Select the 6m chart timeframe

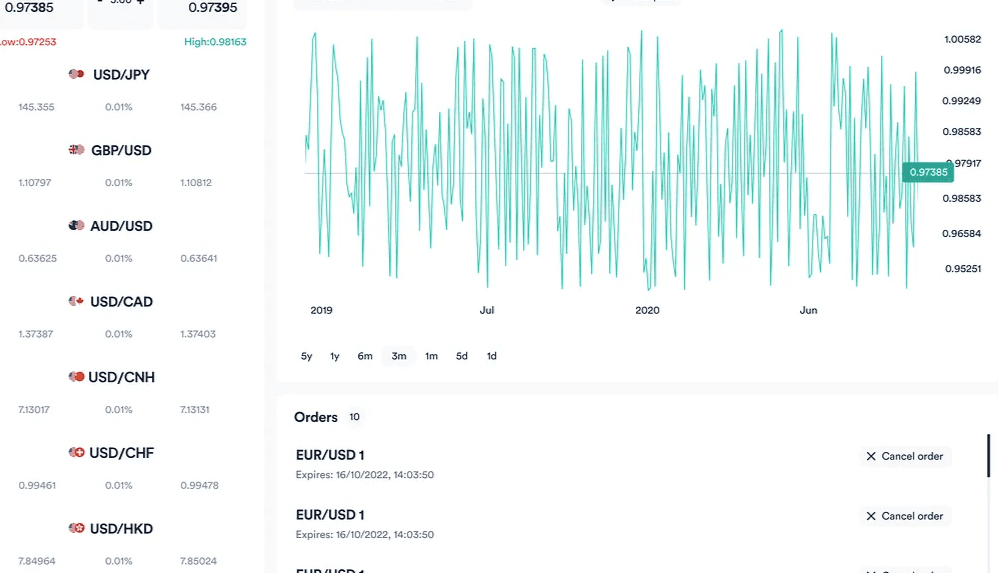[365, 356]
